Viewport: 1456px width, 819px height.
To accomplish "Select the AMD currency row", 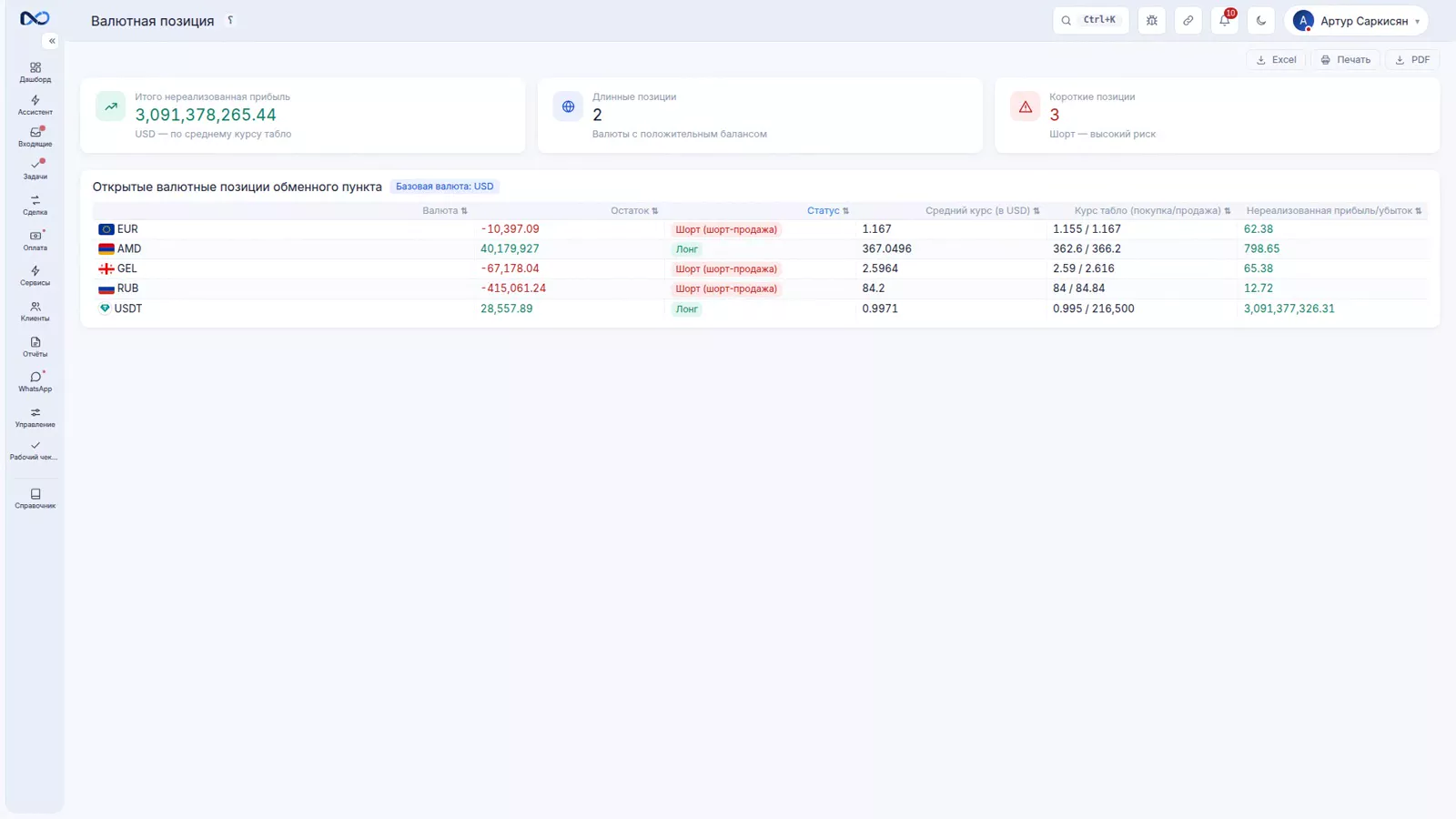I will (x=760, y=248).
